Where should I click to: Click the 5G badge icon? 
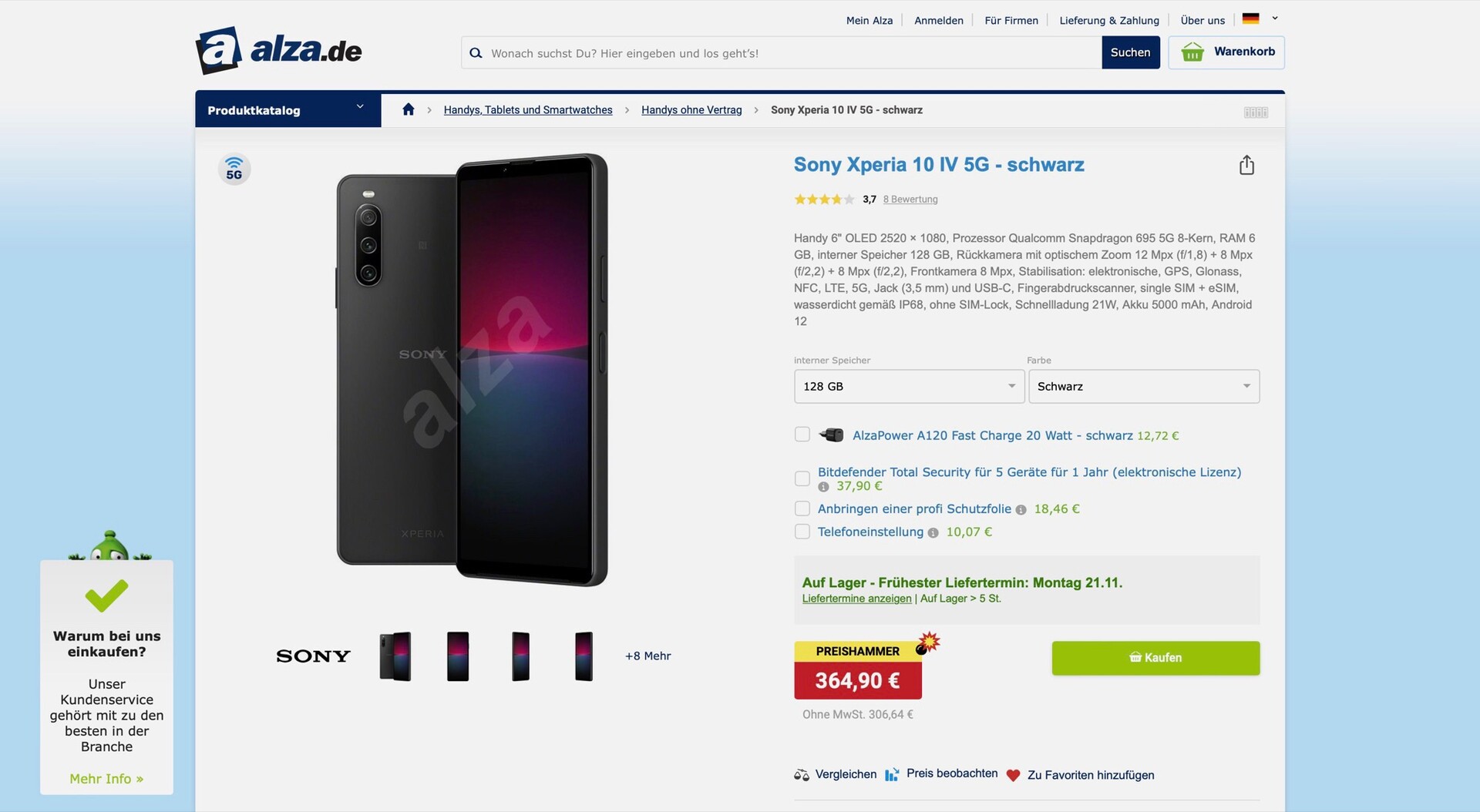coord(234,169)
